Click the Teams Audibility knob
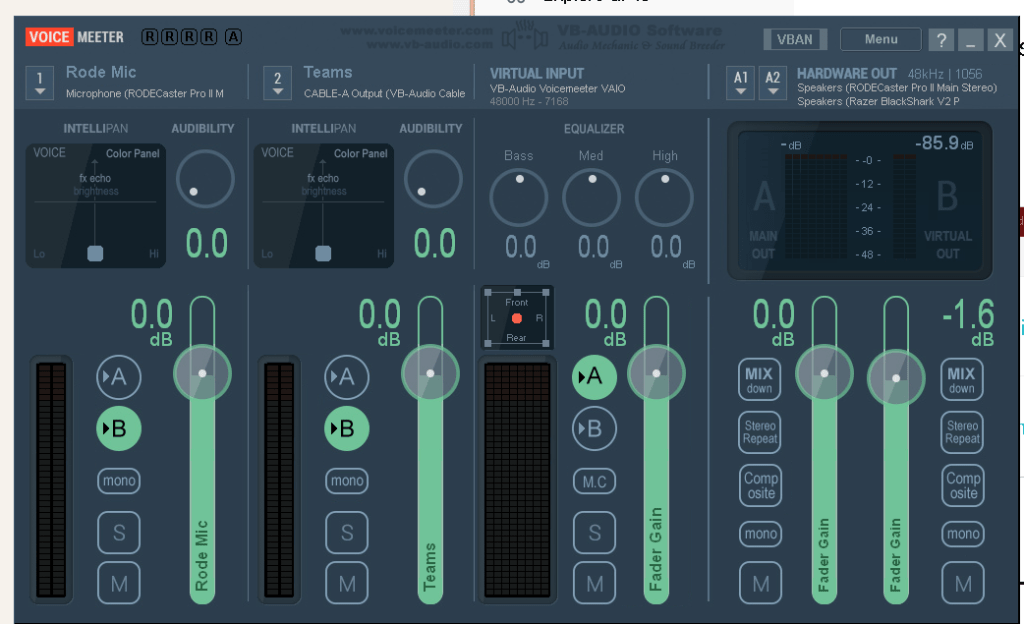This screenshot has height=624, width=1024. (433, 179)
